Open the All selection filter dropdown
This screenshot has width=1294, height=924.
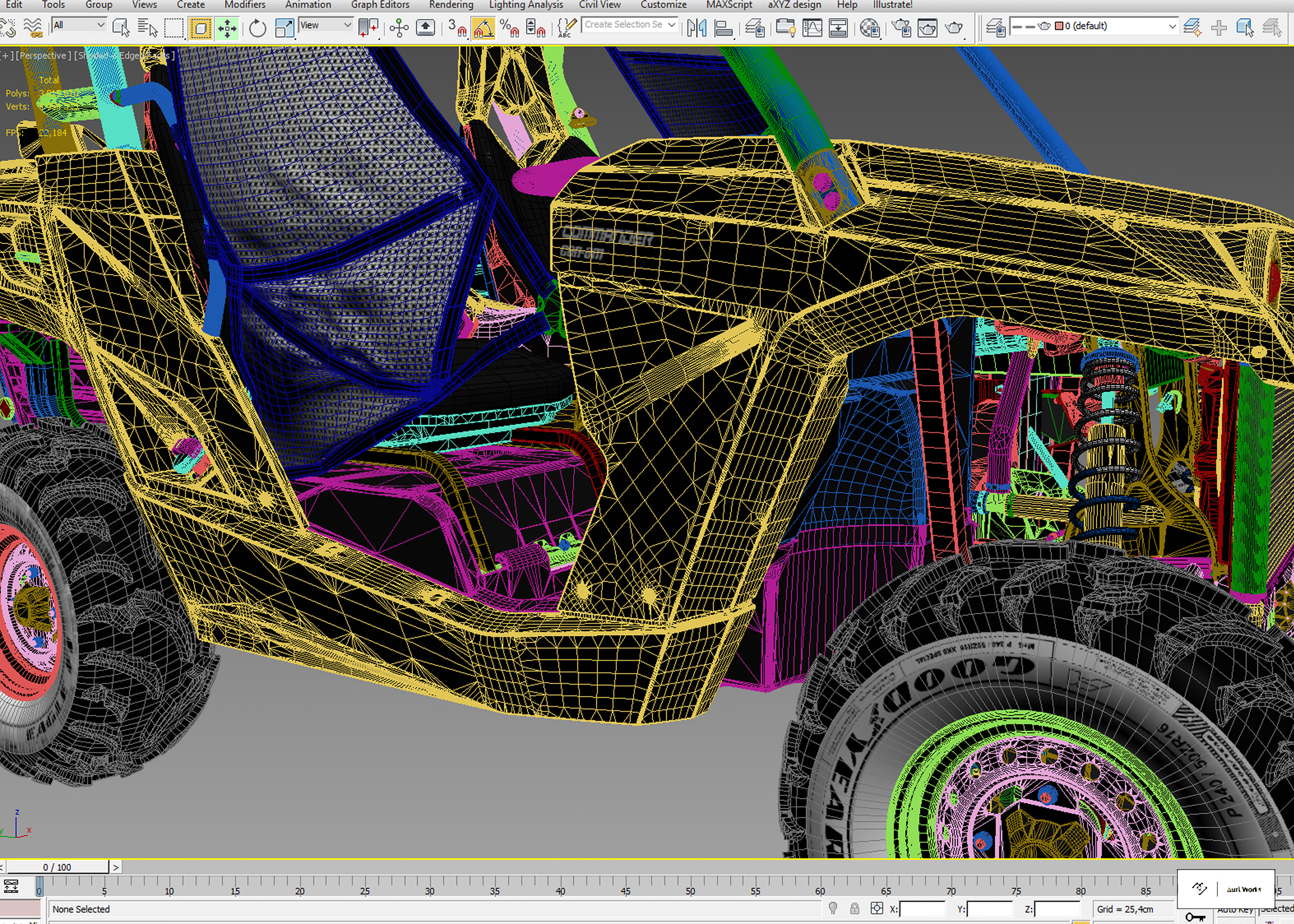[79, 25]
